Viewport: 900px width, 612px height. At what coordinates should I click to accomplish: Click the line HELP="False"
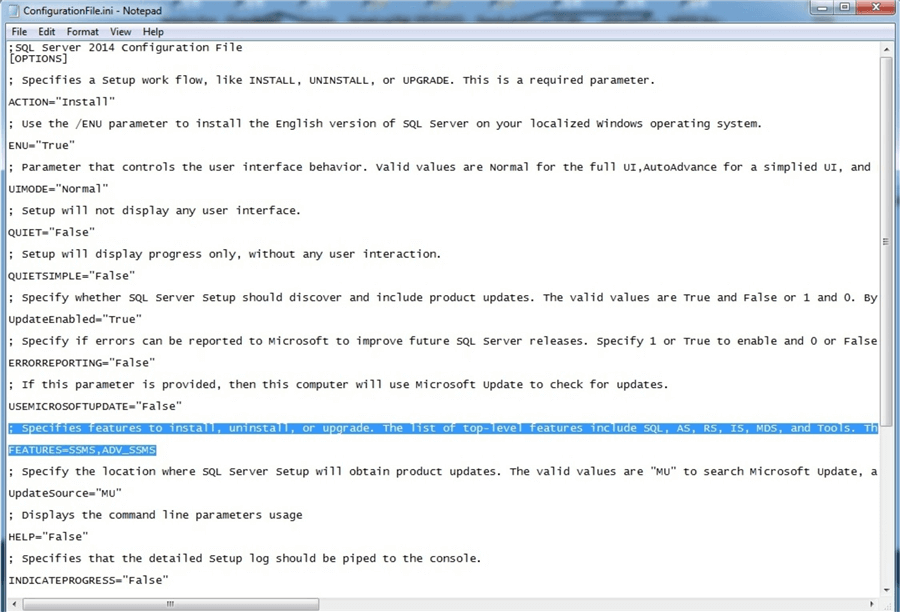pos(48,537)
